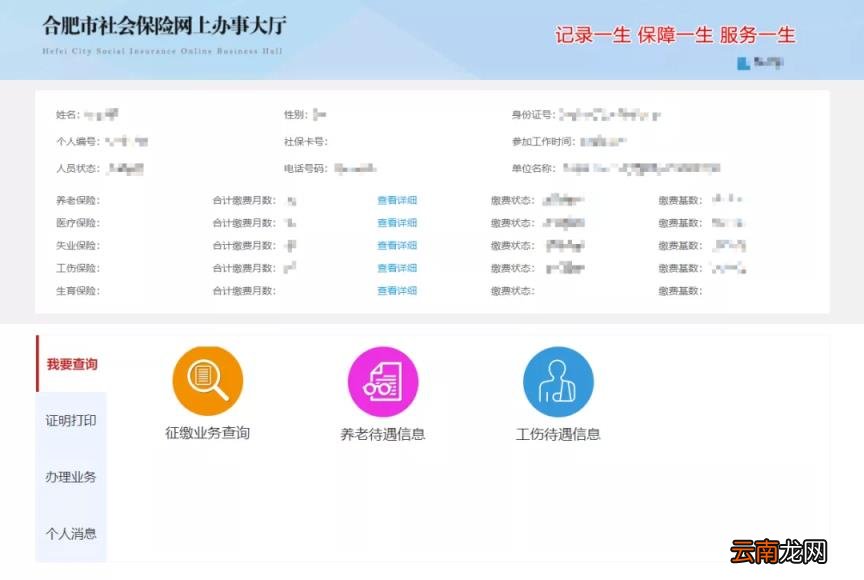
Task: Click the 性别: label
Action: [296, 115]
